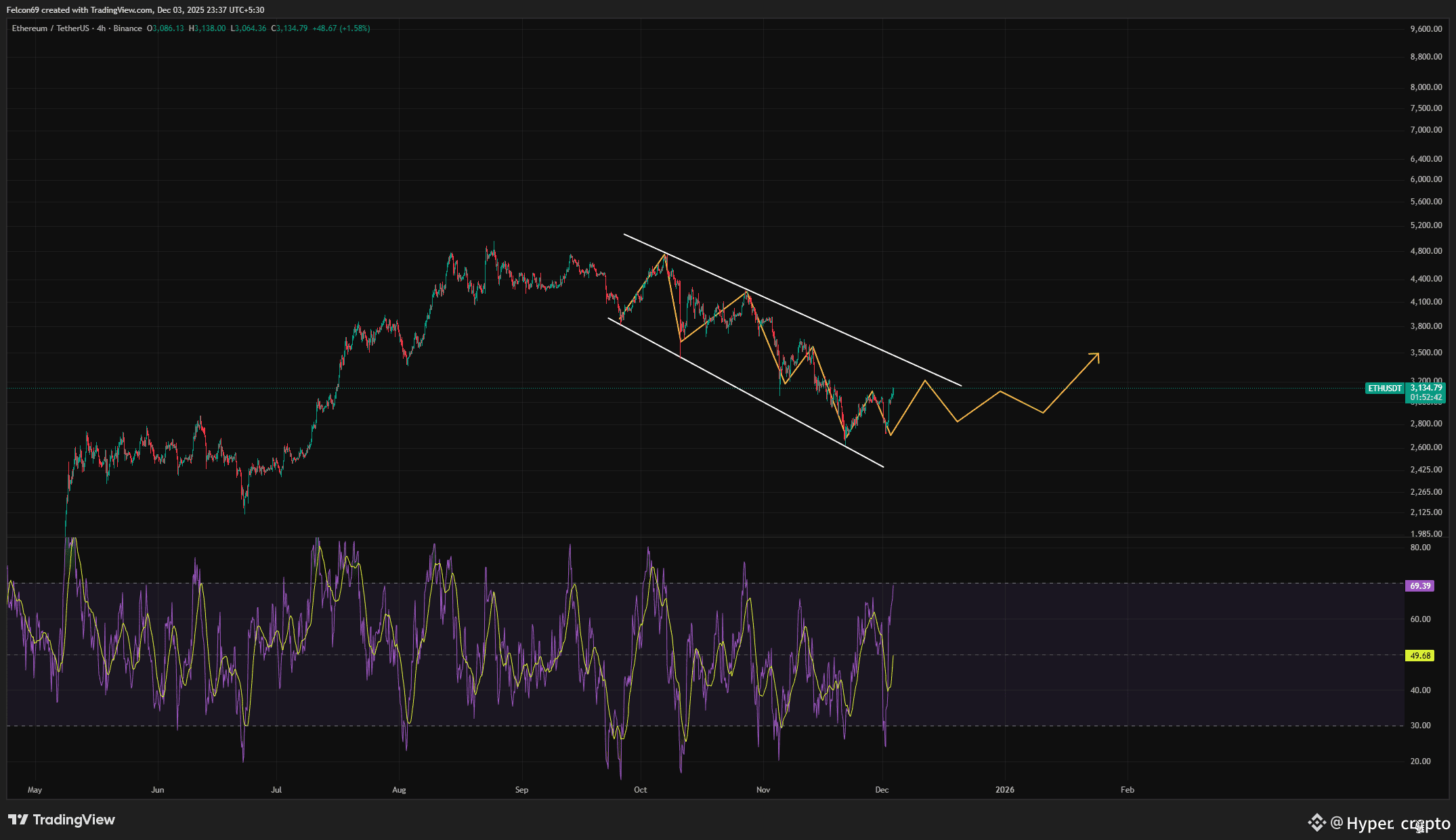Click the open value O3,086.13
This screenshot has height=840, width=1456.
tap(165, 28)
